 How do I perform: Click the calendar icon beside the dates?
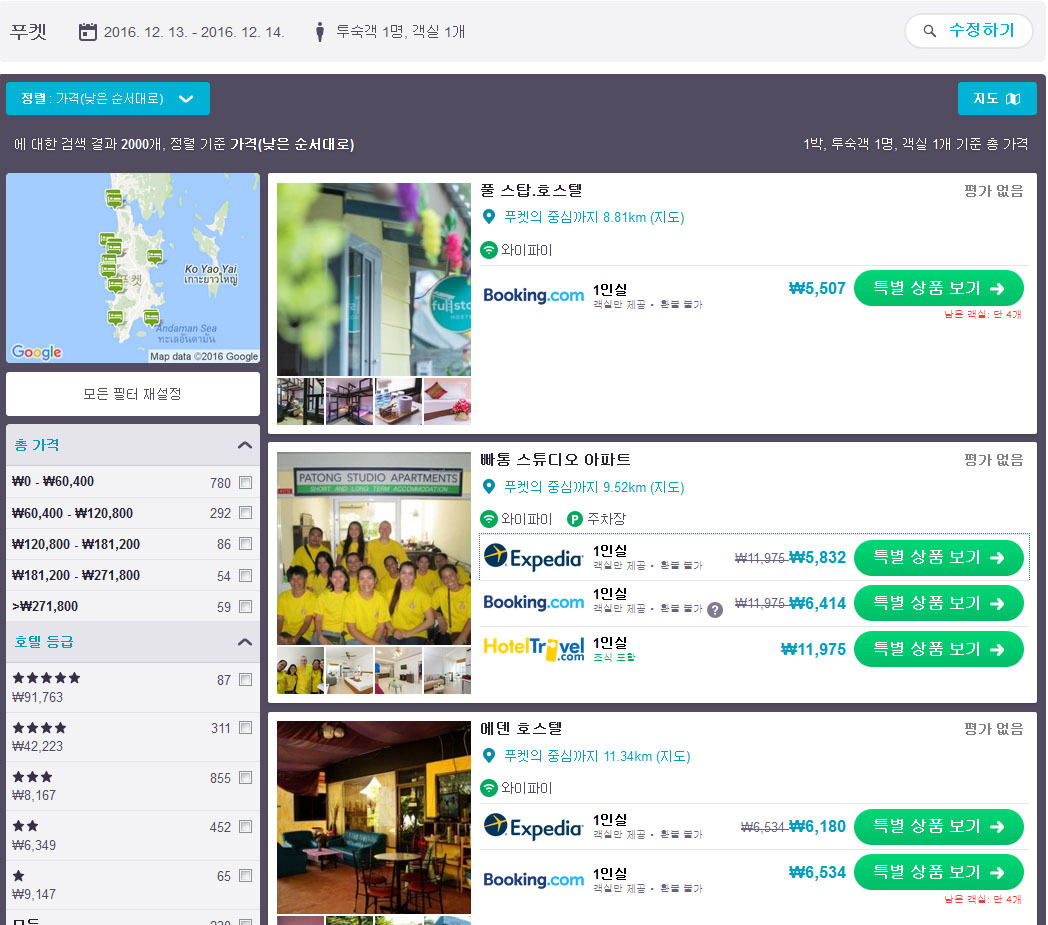(88, 31)
